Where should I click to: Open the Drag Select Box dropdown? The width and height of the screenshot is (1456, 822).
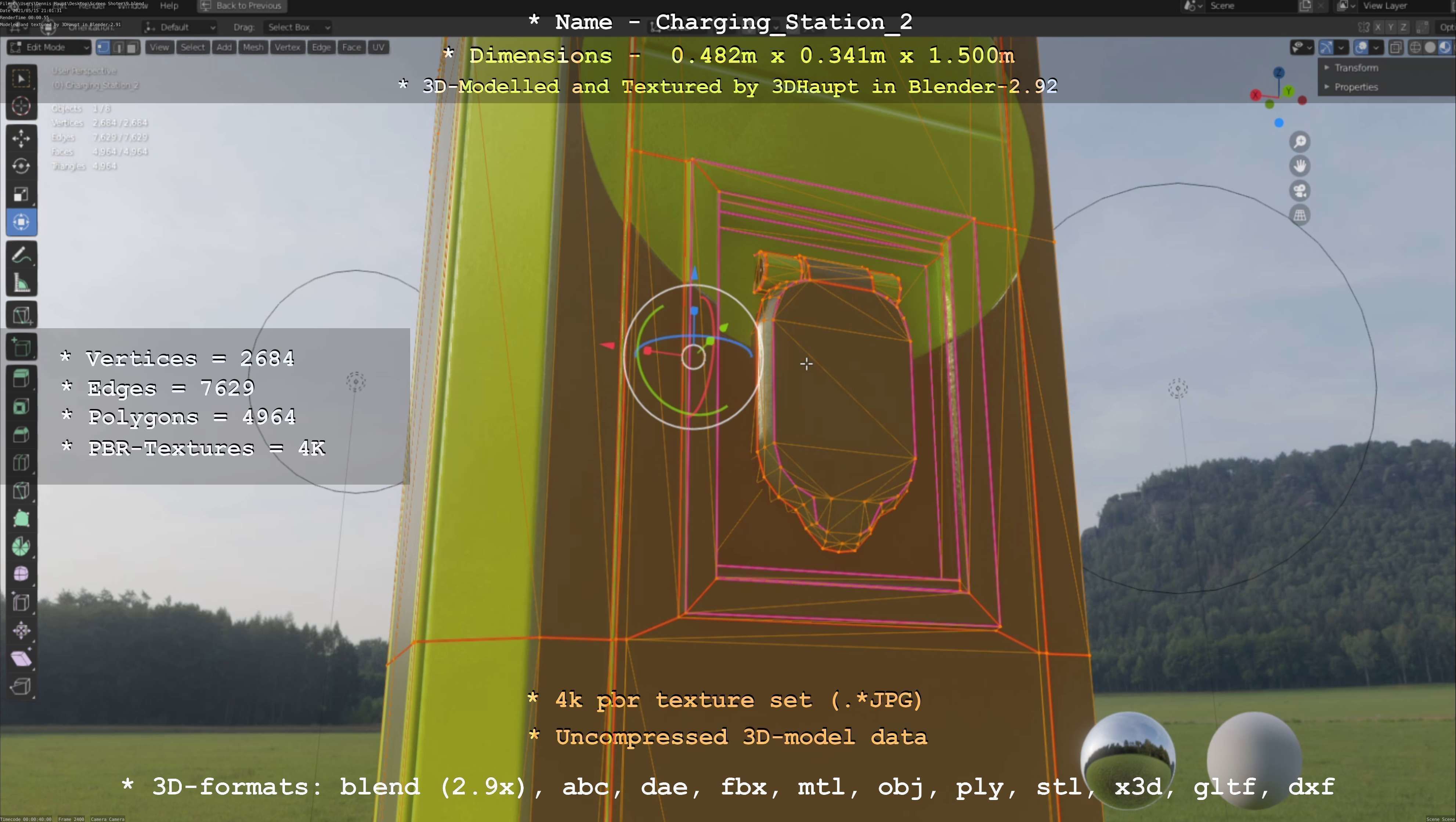click(297, 27)
